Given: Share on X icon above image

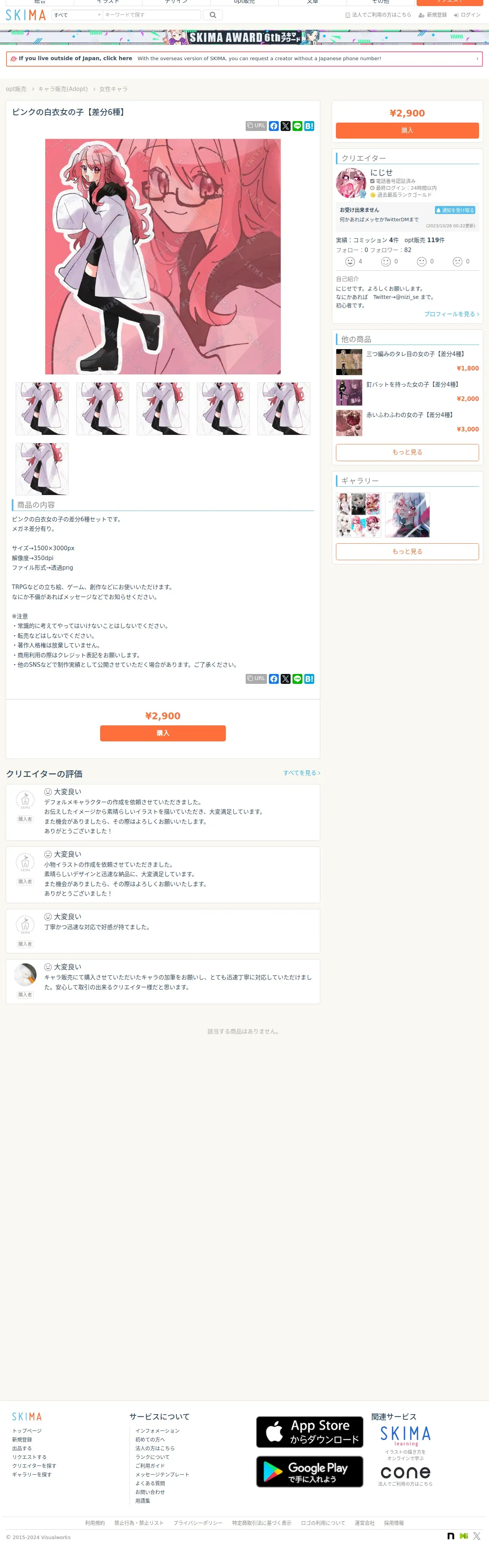Looking at the screenshot, I should click(286, 126).
